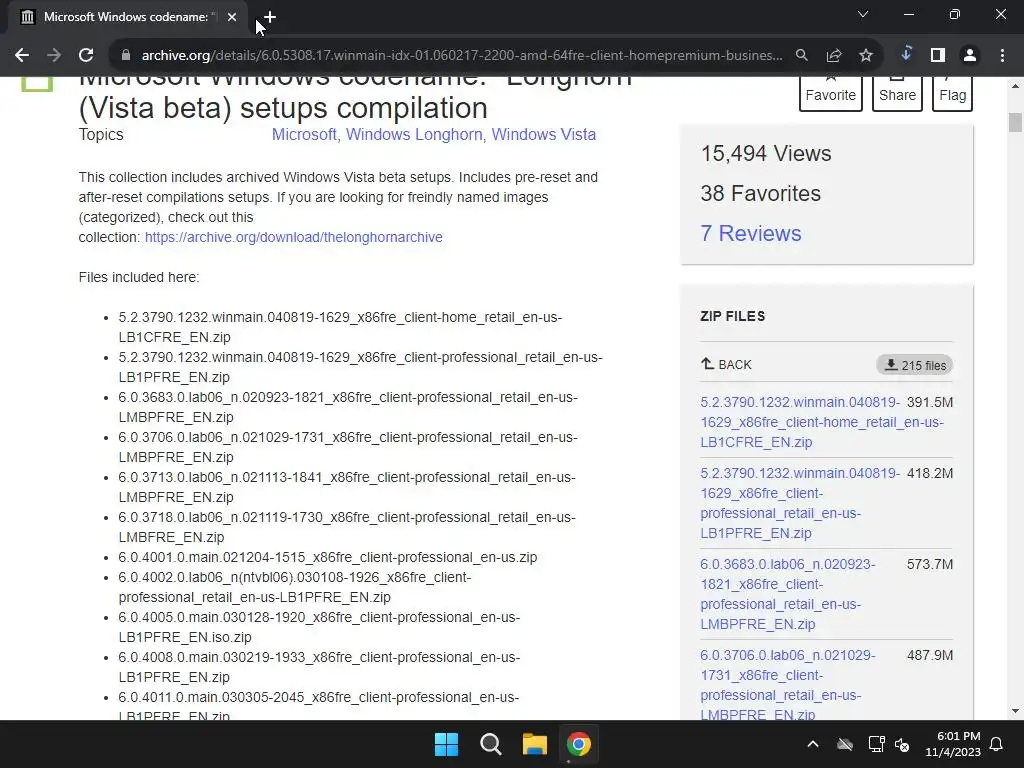Select list entry 6.0.4002.0.lab06_n(ntvbl06)
Screen dimensions: 1024x768
tap(295, 587)
